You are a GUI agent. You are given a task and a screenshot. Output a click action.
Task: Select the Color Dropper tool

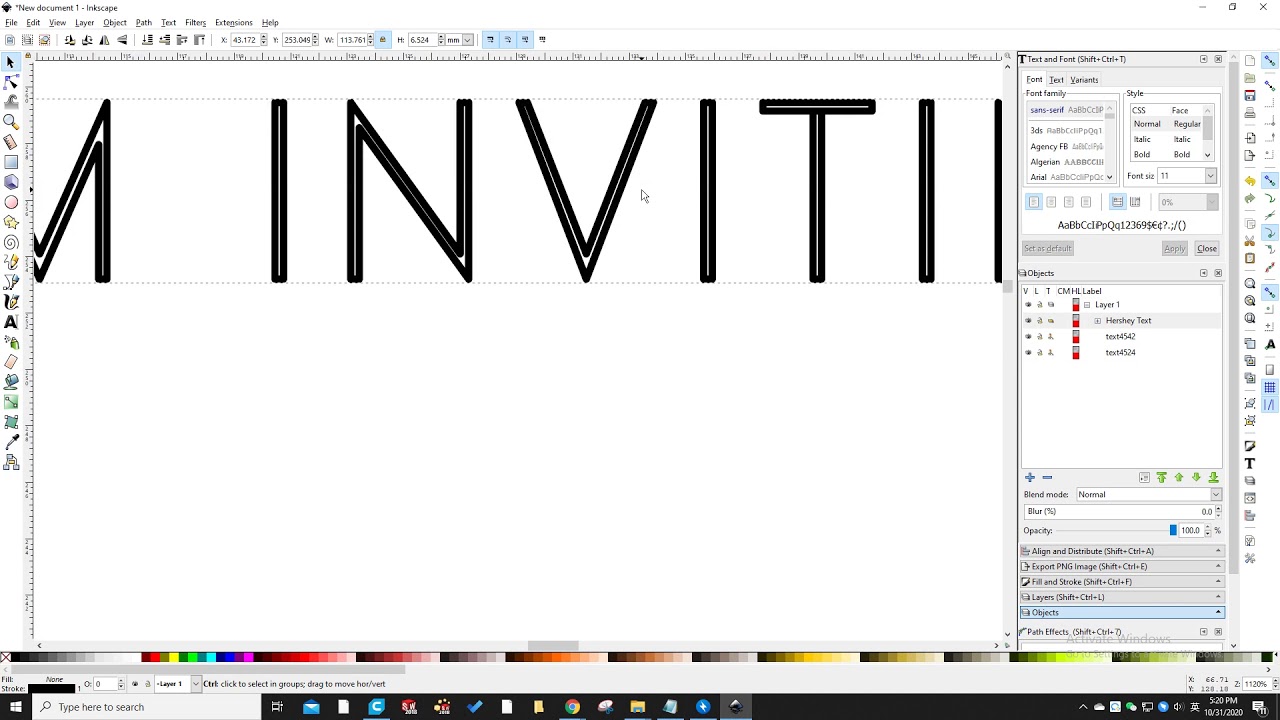coord(11,442)
